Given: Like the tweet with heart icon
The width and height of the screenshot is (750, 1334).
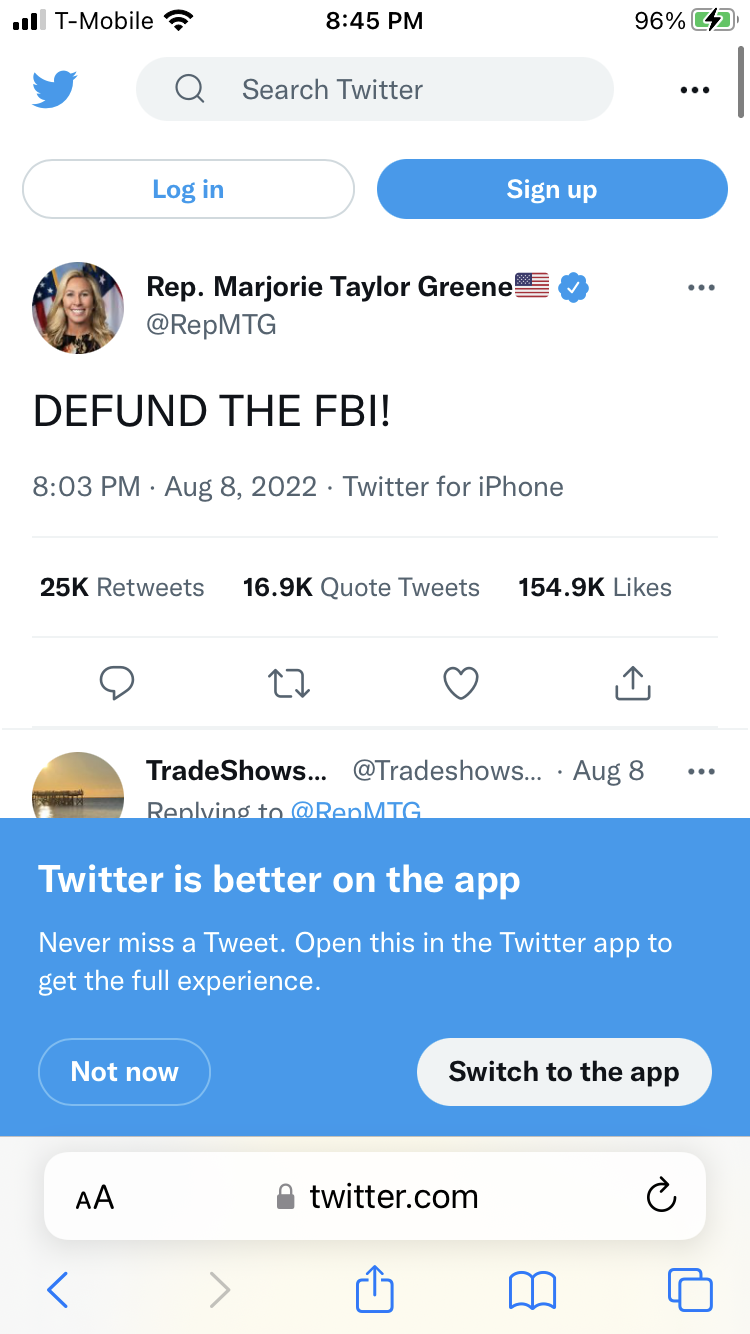Looking at the screenshot, I should 461,683.
